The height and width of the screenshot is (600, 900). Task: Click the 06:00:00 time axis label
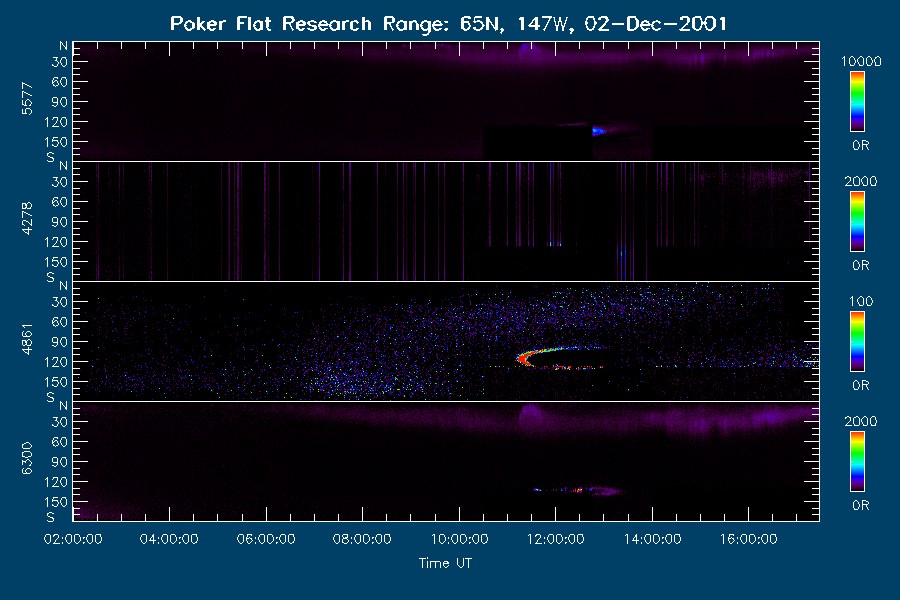tap(266, 539)
